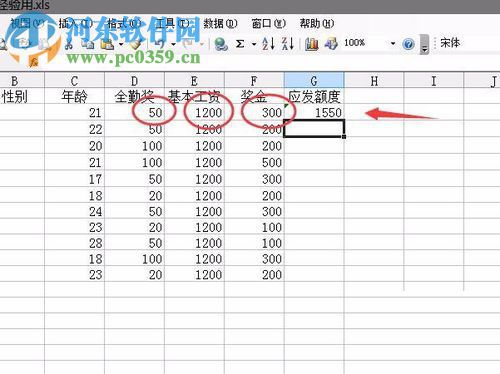Open the Paste options dropdown arrow
Image resolution: width=500 pixels, height=374 pixels.
[121, 44]
